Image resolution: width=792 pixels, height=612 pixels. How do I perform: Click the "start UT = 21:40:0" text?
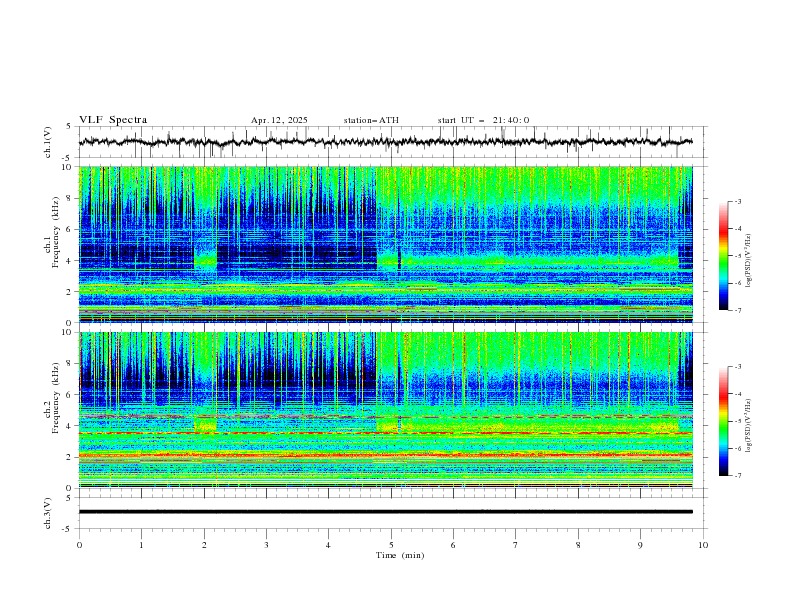point(483,120)
